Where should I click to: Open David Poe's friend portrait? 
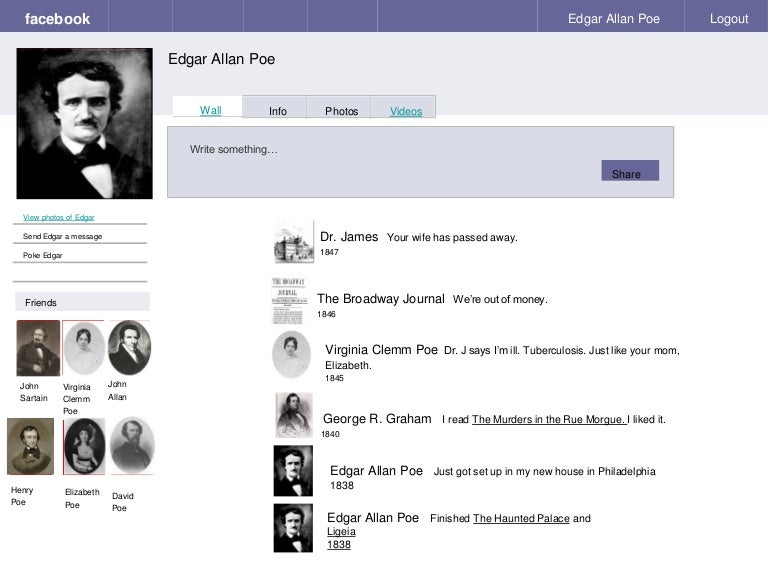pos(132,445)
